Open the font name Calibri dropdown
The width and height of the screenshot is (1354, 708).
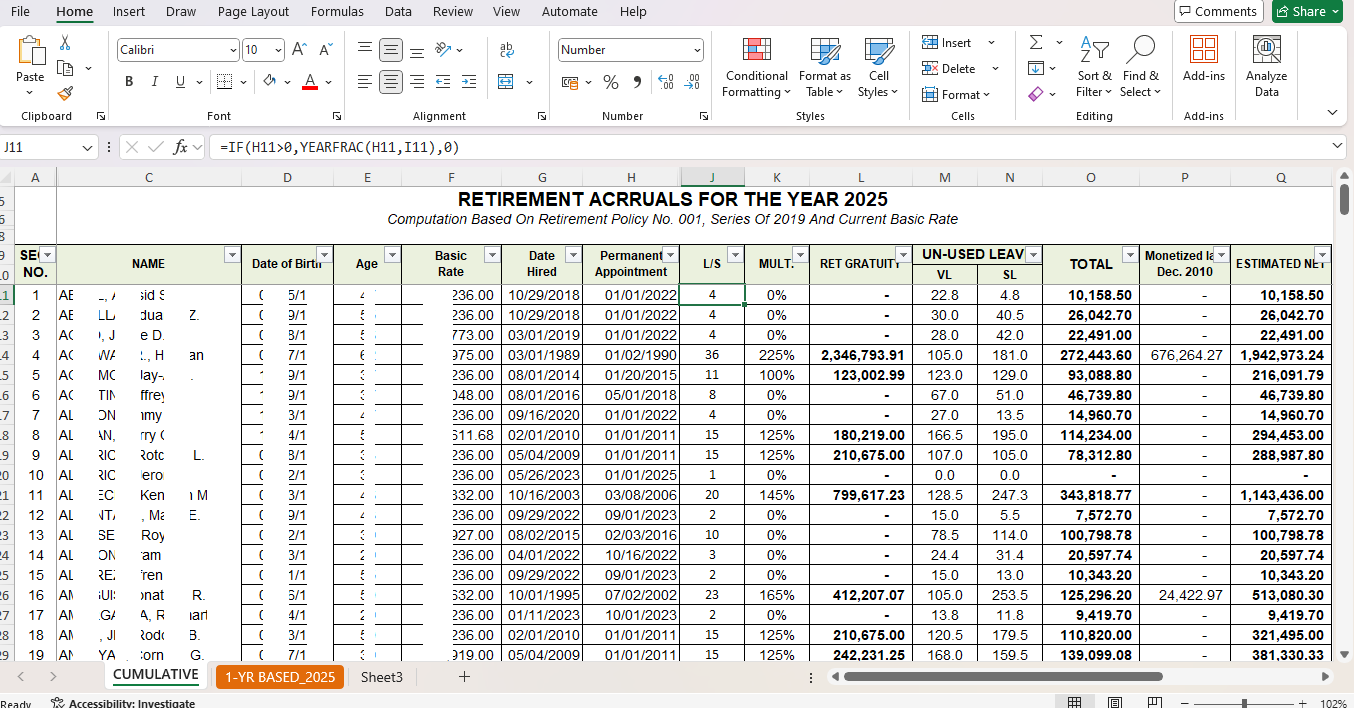click(x=233, y=50)
